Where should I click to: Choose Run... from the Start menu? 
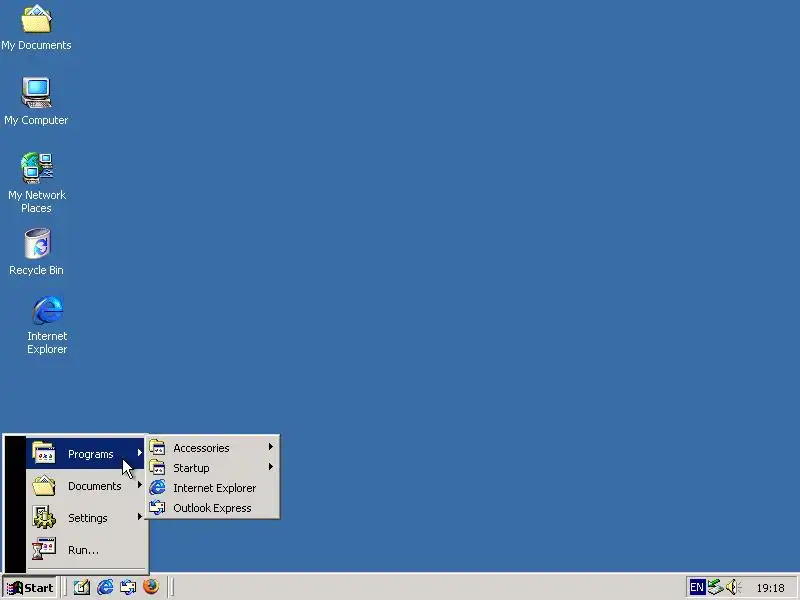pyautogui.click(x=86, y=550)
